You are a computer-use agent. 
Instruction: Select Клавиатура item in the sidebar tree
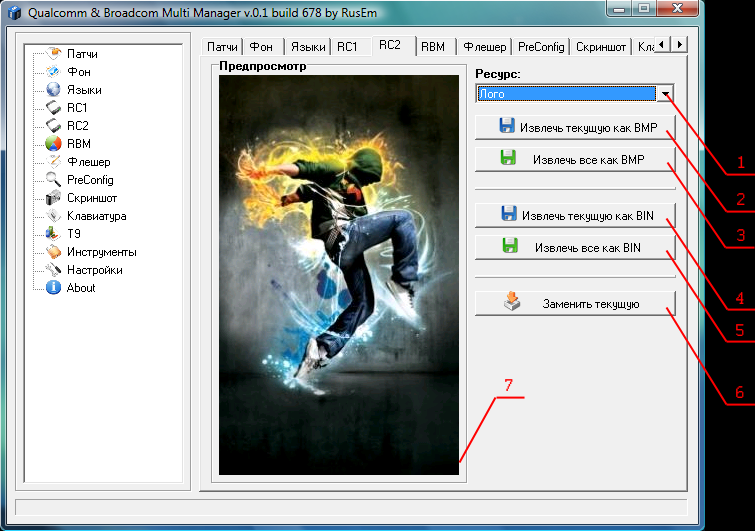(96, 216)
